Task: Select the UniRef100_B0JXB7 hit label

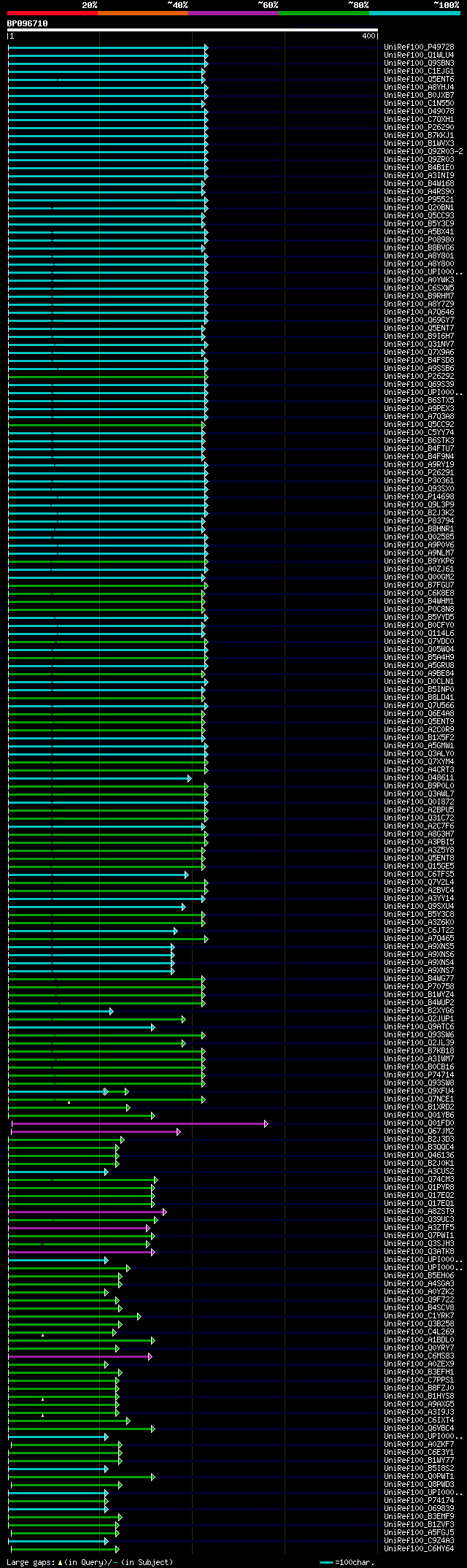Action: coord(419,95)
